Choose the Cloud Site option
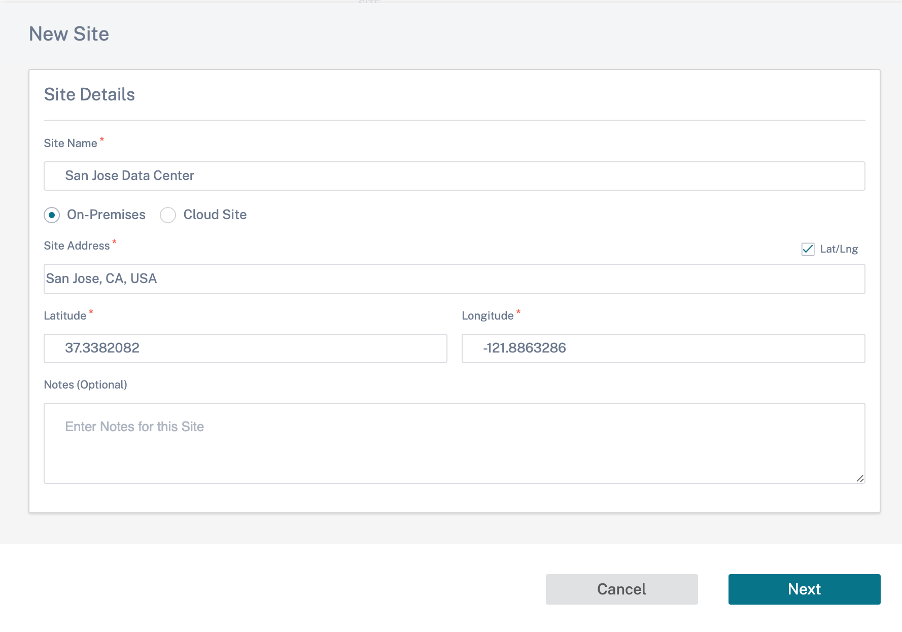Viewport: 902px width, 632px height. pos(168,215)
